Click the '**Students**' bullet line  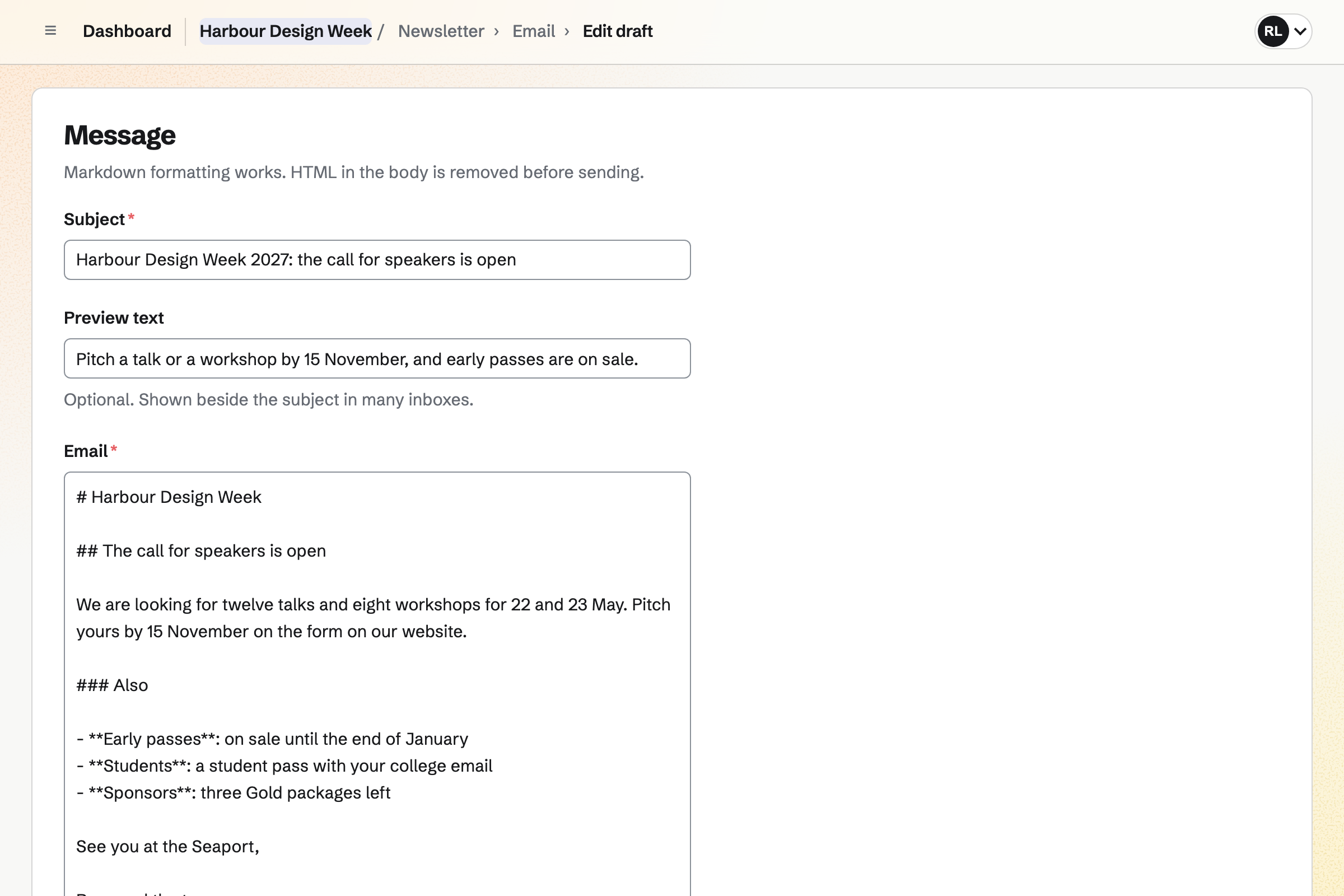(x=284, y=766)
